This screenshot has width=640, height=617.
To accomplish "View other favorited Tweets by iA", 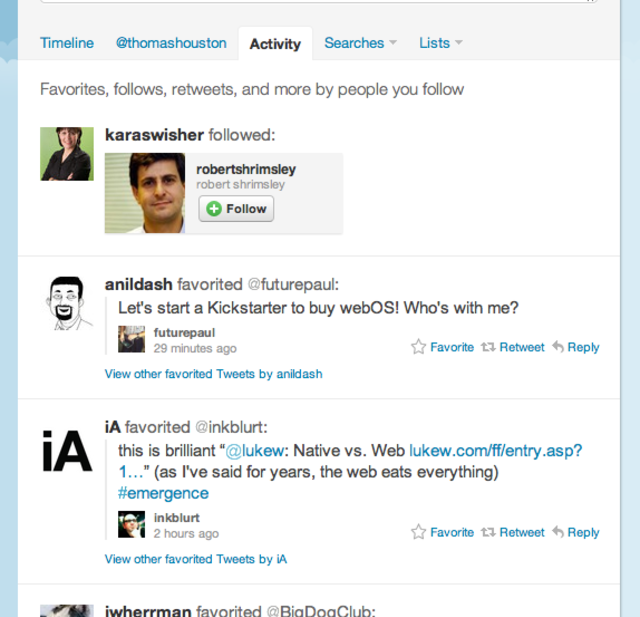I will [x=196, y=559].
